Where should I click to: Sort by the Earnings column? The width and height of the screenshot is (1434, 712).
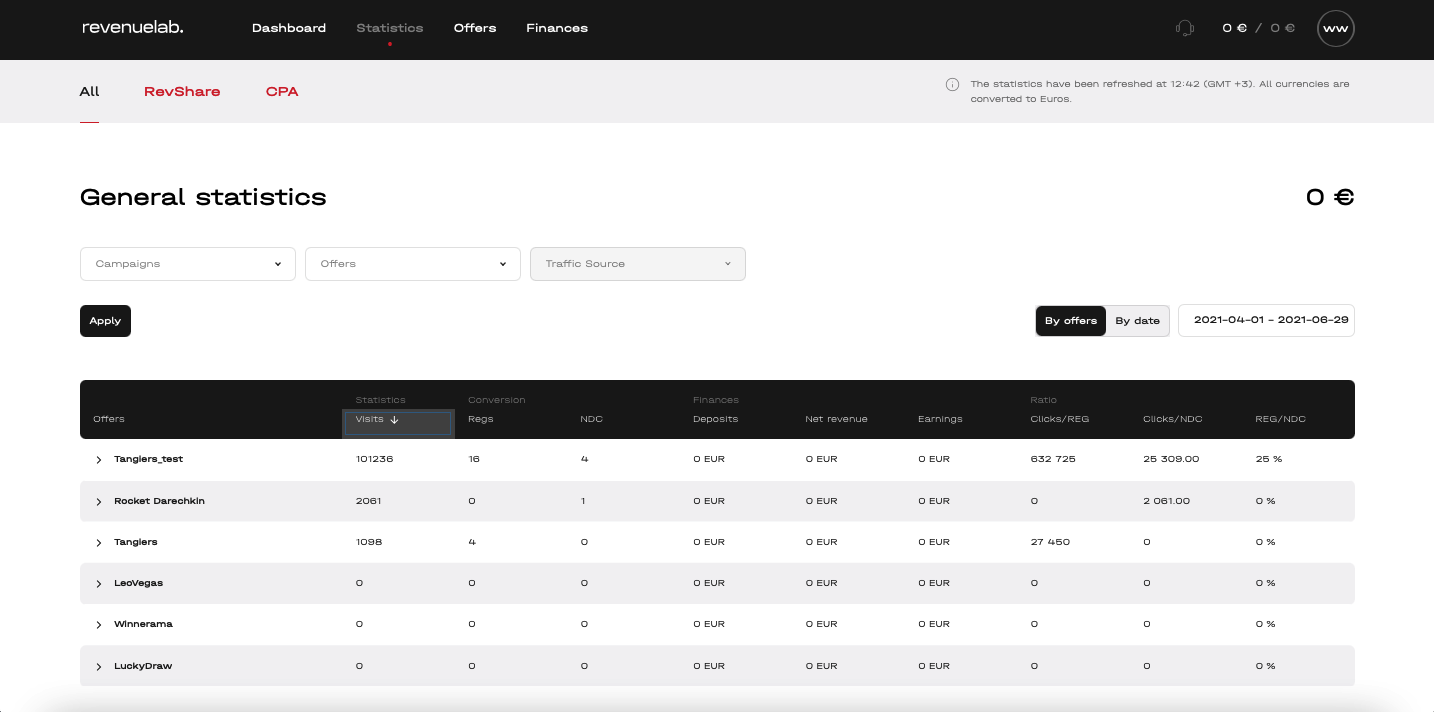coord(940,419)
